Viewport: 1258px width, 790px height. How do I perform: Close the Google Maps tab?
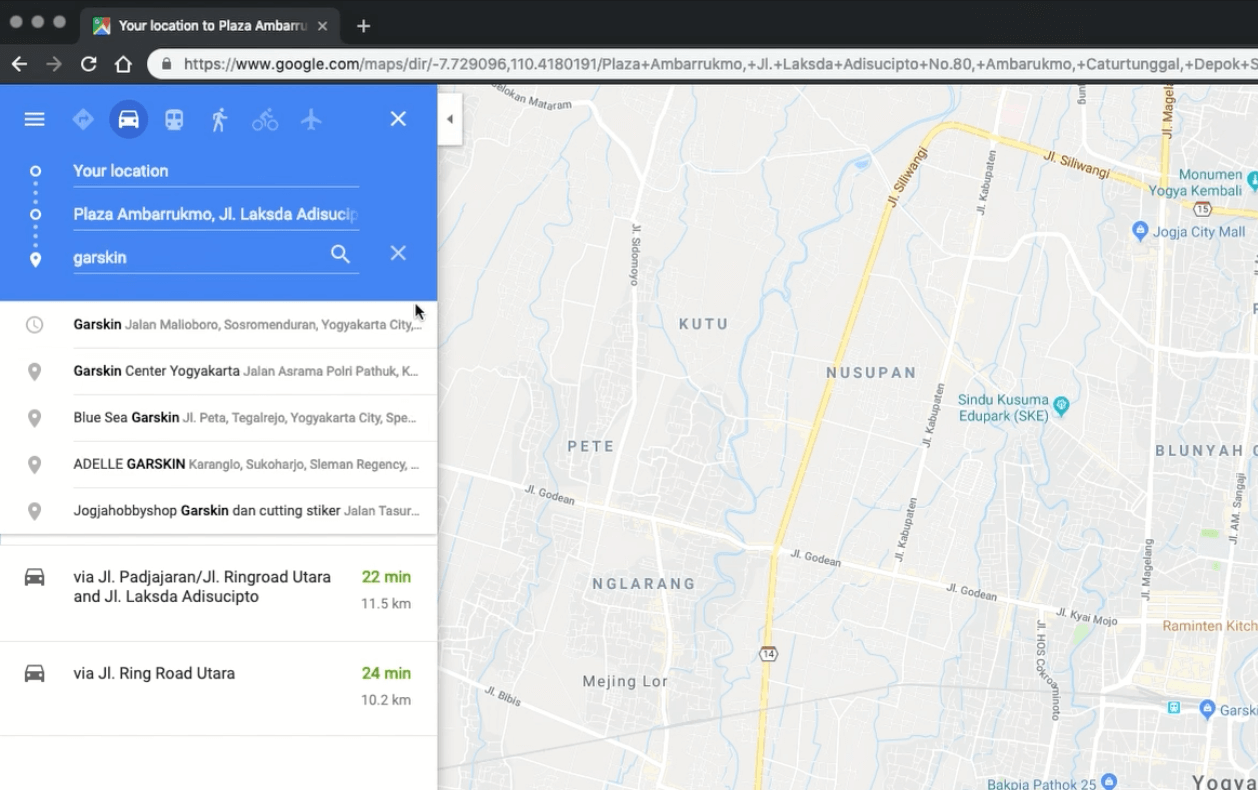tap(322, 26)
